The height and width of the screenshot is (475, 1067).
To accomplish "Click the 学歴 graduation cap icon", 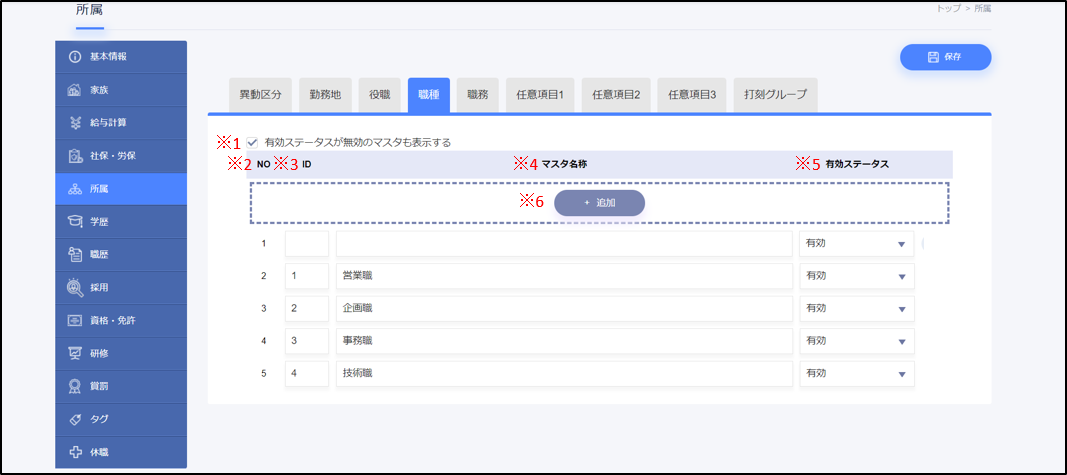I will point(76,222).
